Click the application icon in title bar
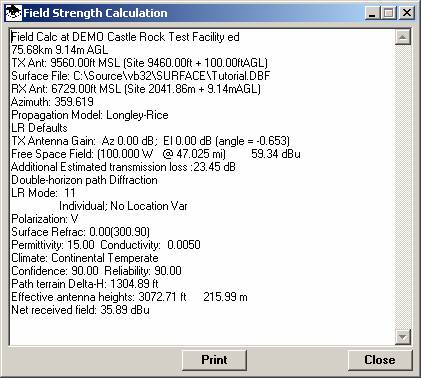This screenshot has width=421, height=378. click(x=13, y=13)
